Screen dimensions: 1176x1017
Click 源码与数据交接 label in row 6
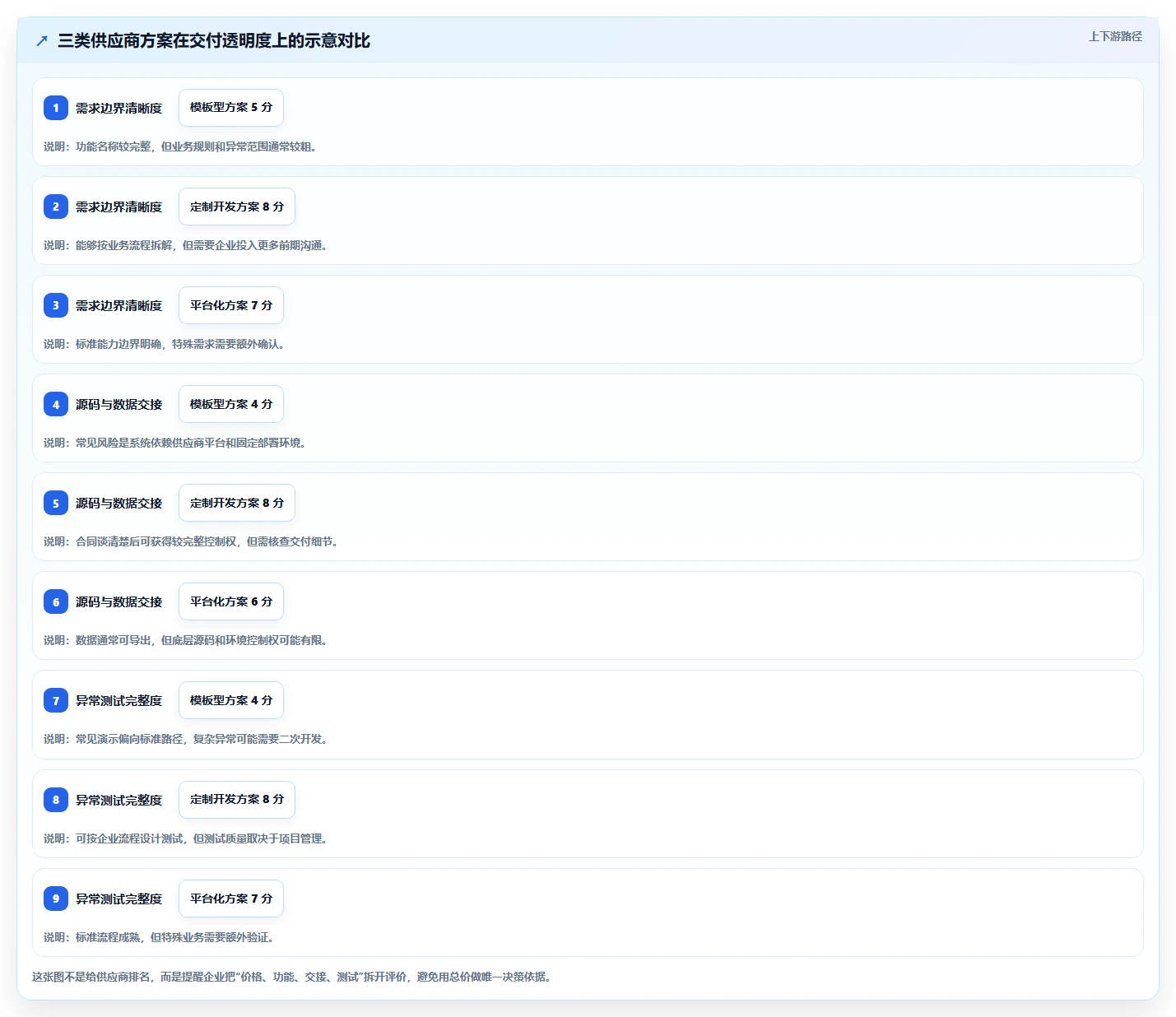(x=119, y=601)
